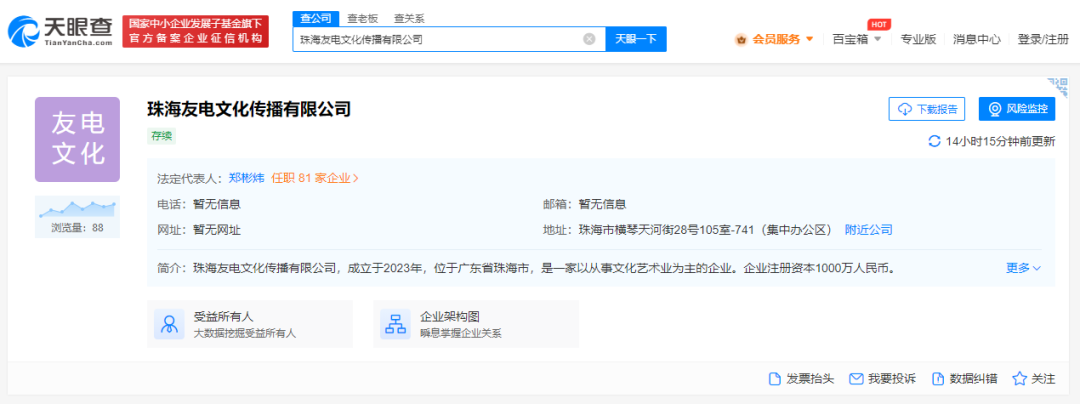Viewport: 1080px width, 404px height.
Task: Click the 14小时15分钟前更新 text
Action: [x=1000, y=142]
